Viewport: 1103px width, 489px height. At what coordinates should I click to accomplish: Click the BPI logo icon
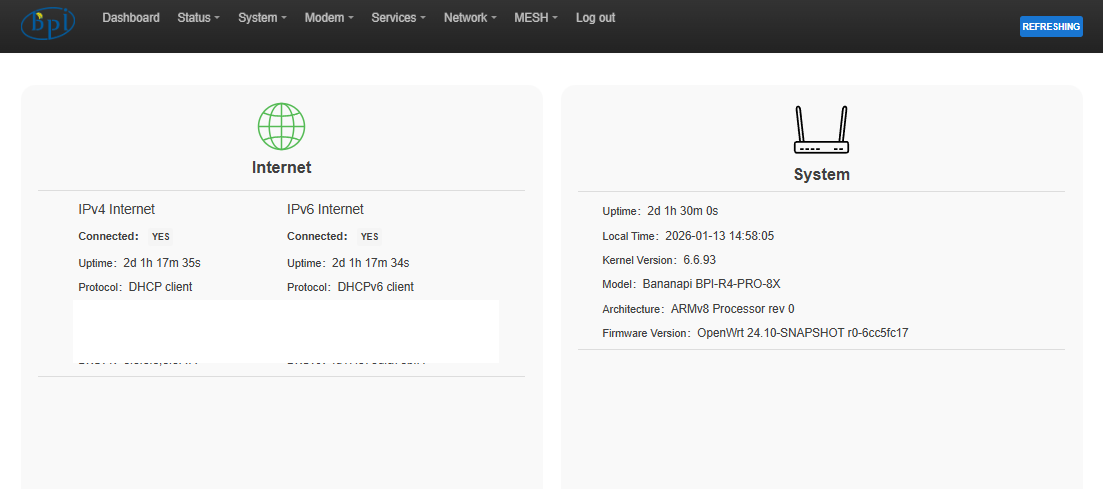click(48, 23)
